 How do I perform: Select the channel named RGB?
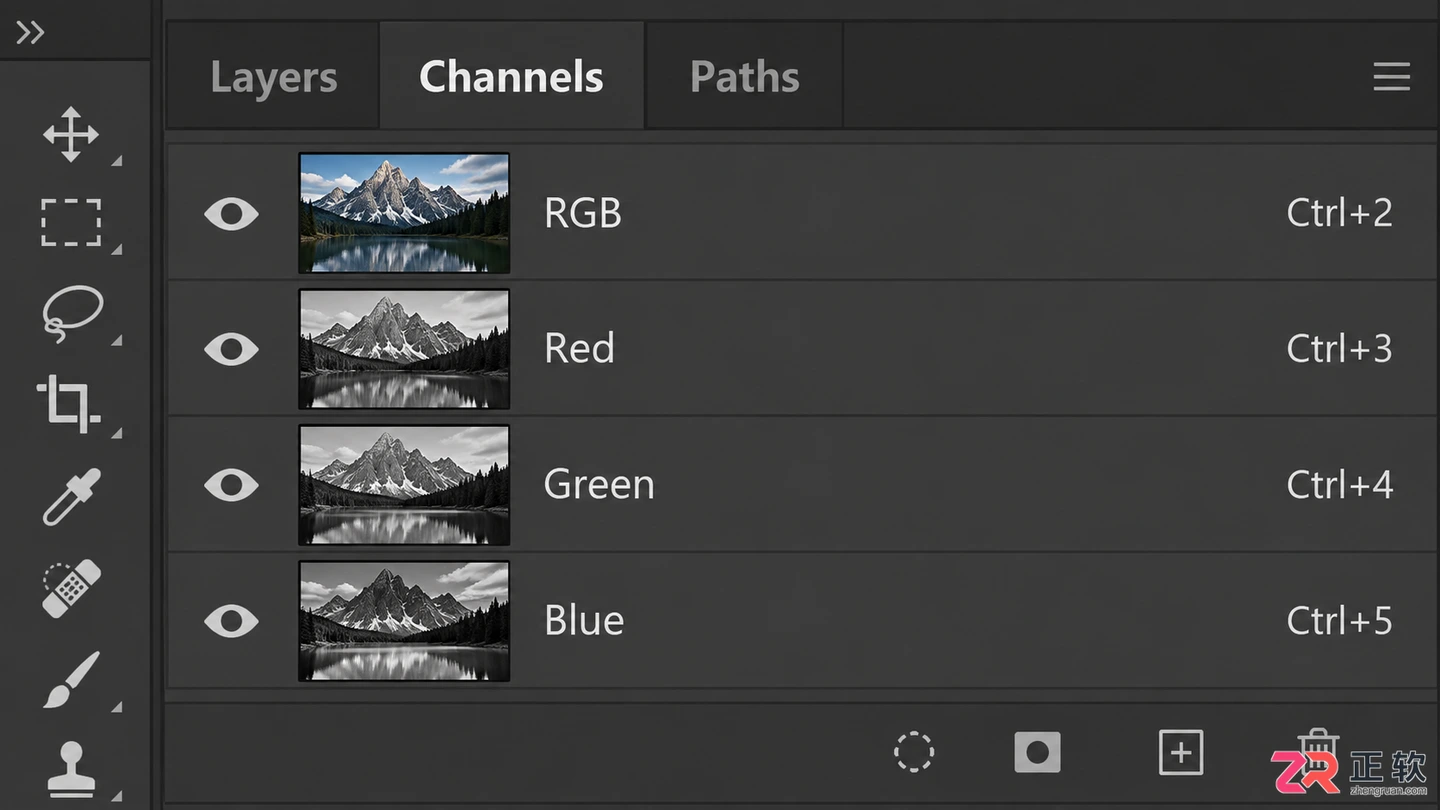point(801,213)
